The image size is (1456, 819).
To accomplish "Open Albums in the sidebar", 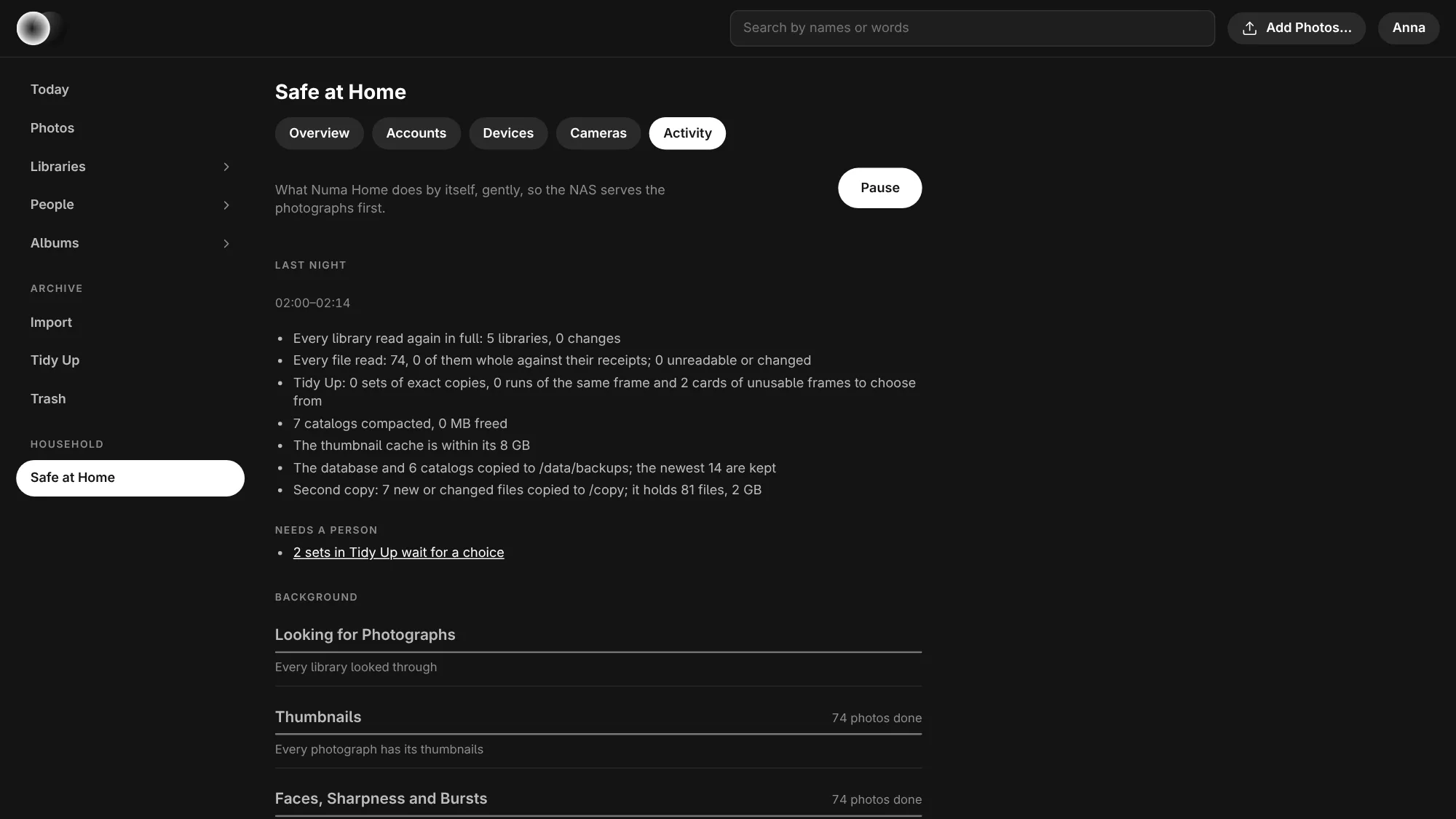I will coord(130,243).
